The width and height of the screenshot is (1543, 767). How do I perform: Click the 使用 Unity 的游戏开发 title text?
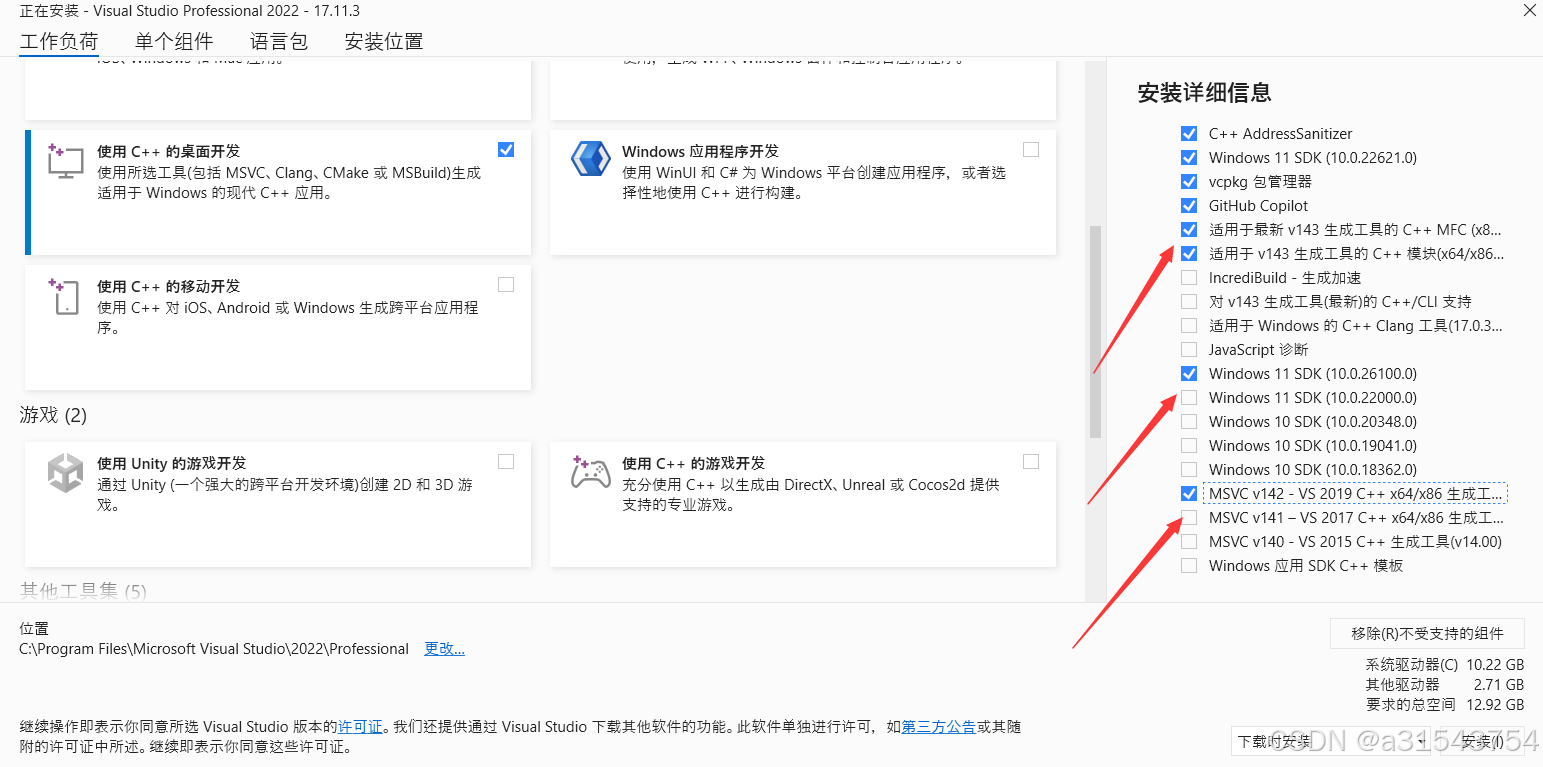coord(171,463)
